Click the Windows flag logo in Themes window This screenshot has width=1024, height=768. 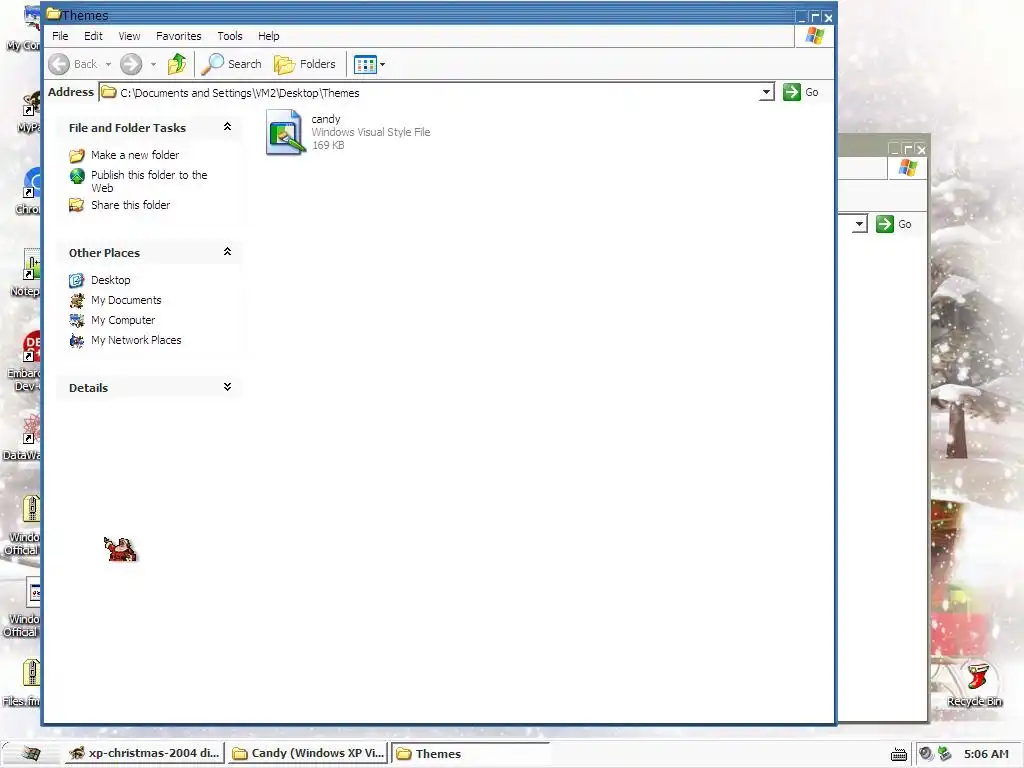[x=814, y=36]
